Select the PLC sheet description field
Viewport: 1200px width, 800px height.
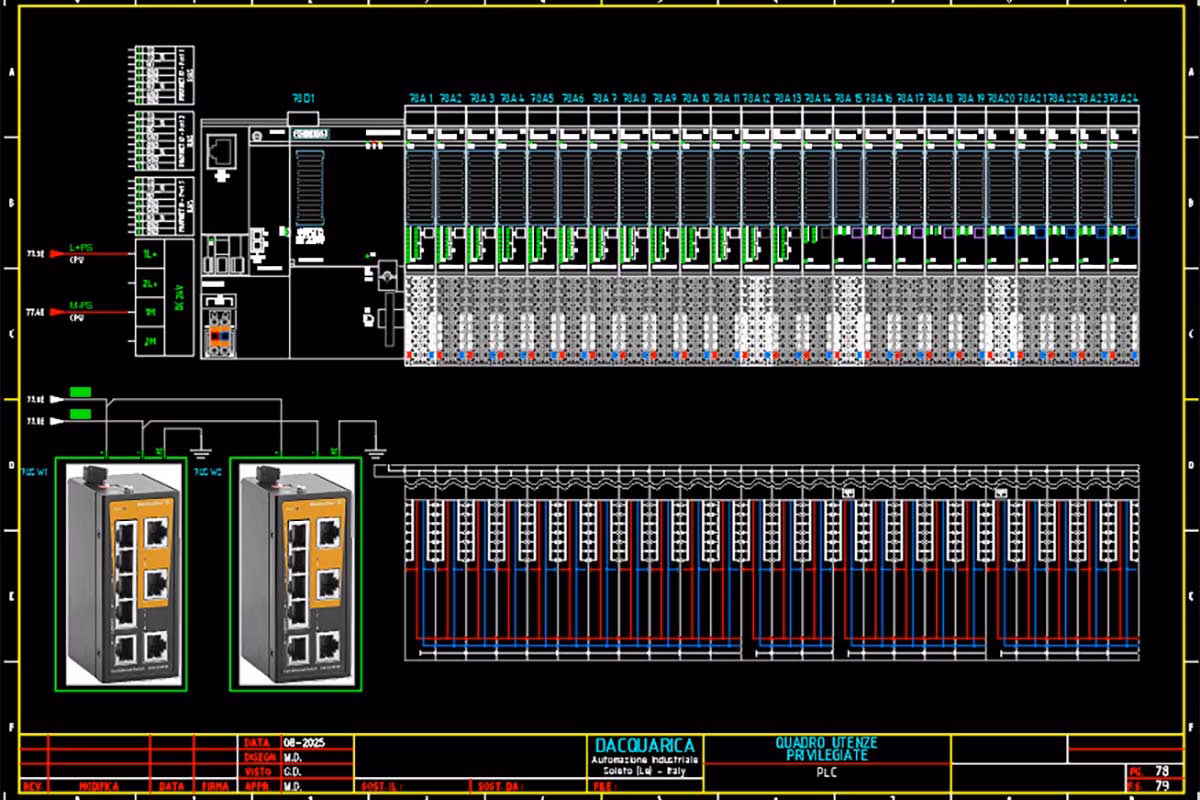pos(826,773)
